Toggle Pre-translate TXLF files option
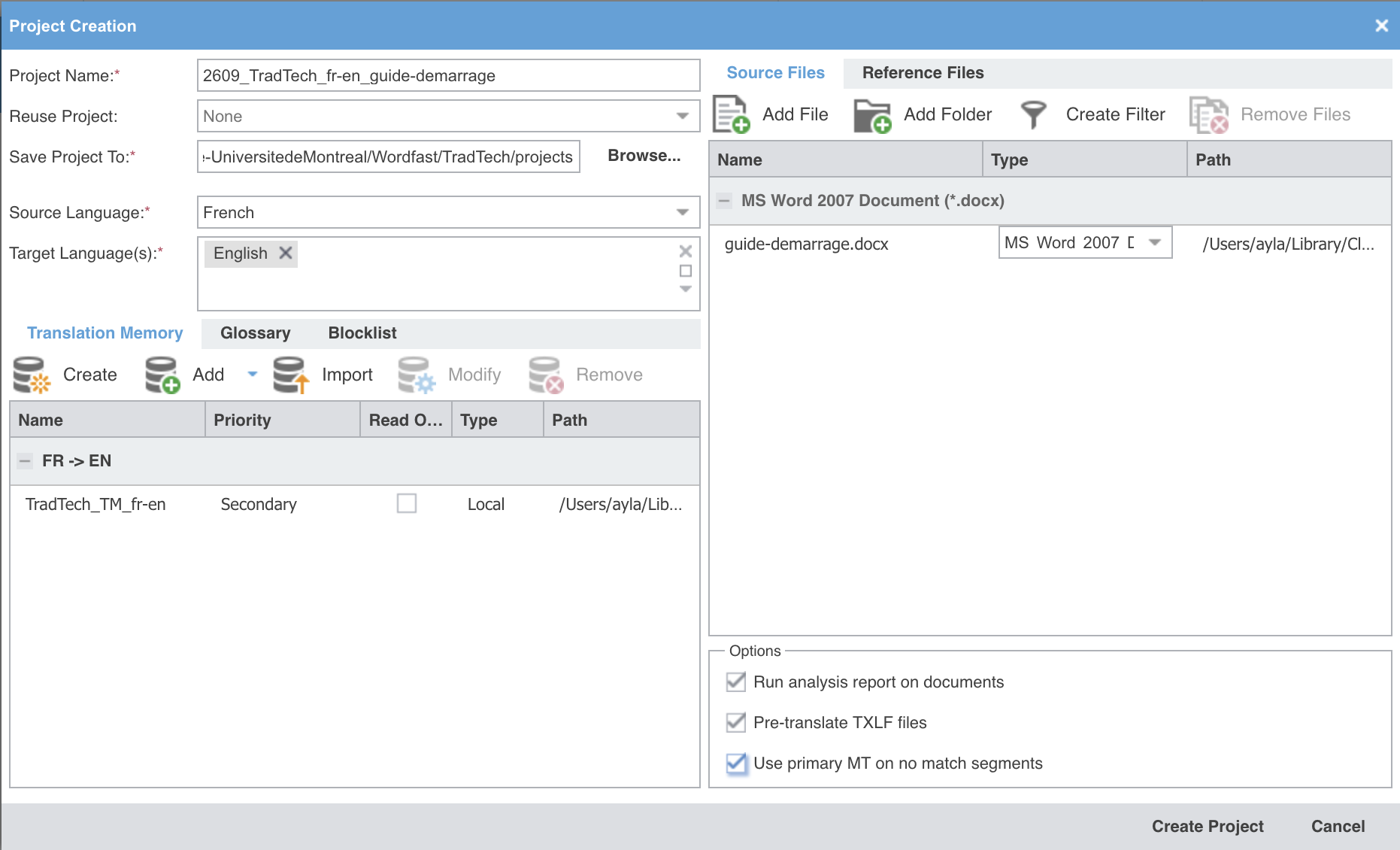This screenshot has width=1400, height=850. click(x=736, y=722)
